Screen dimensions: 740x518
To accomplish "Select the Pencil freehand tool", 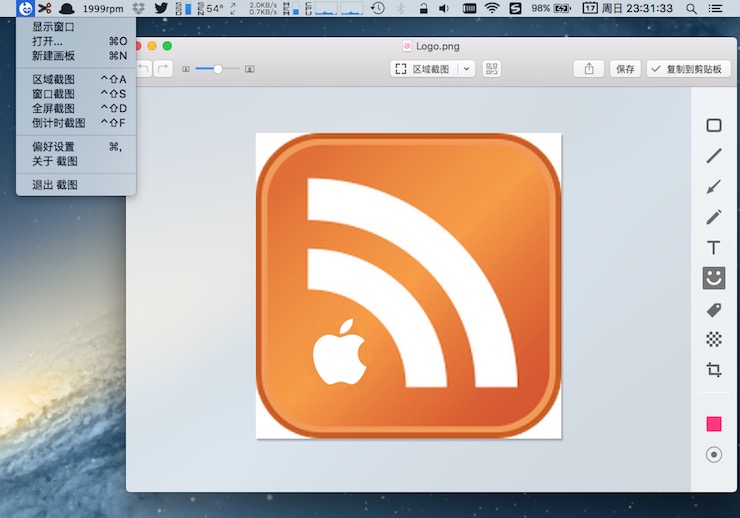I will (x=714, y=217).
